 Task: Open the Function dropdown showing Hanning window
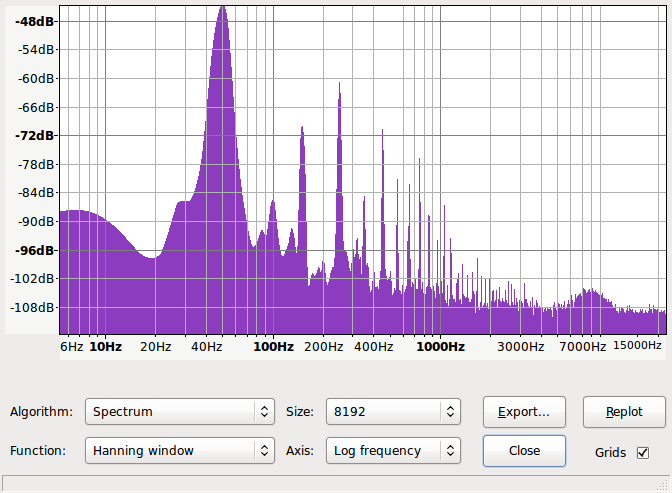click(x=180, y=451)
